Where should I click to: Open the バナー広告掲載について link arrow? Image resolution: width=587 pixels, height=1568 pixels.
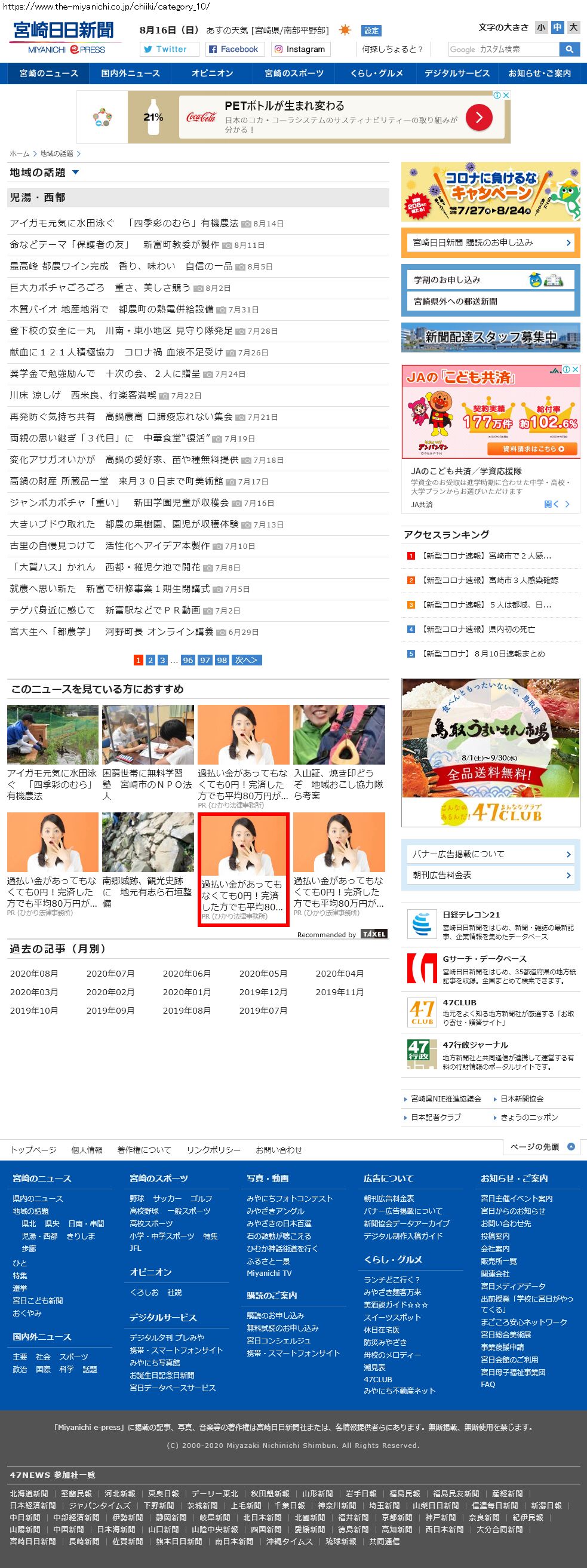[x=568, y=854]
